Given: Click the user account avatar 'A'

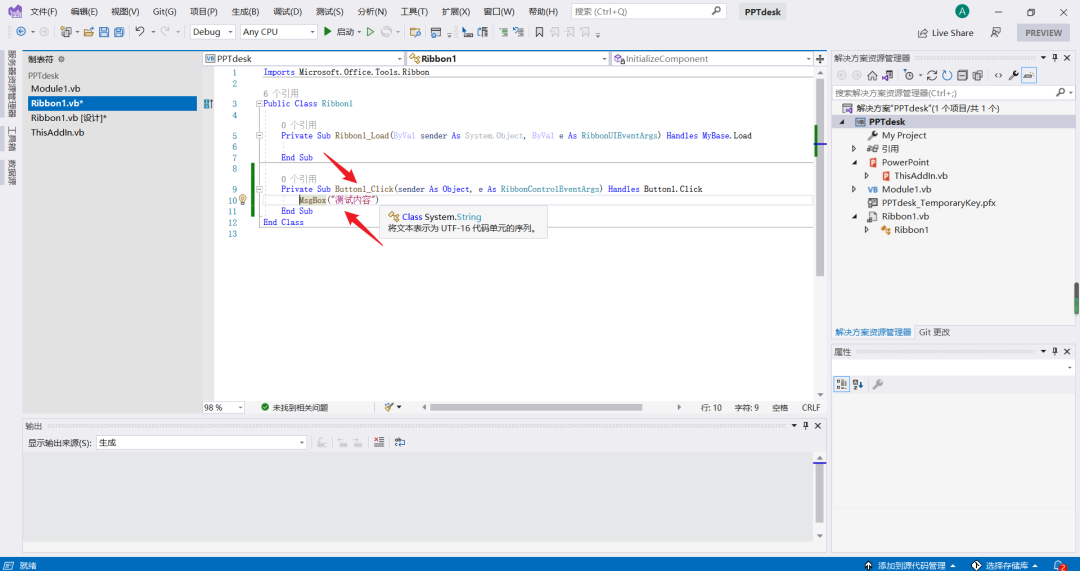Looking at the screenshot, I should (962, 11).
